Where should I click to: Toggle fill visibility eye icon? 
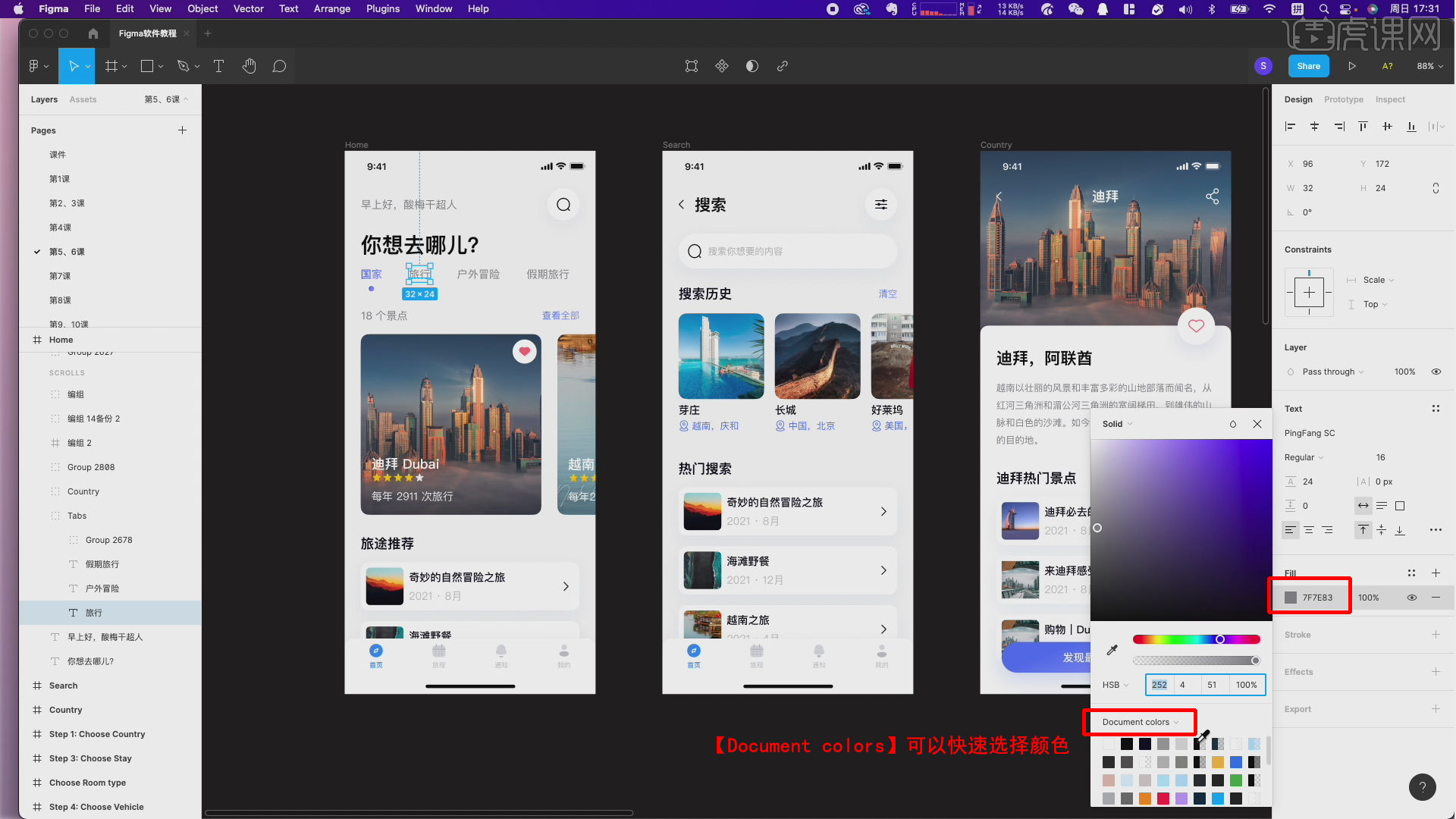tap(1411, 598)
